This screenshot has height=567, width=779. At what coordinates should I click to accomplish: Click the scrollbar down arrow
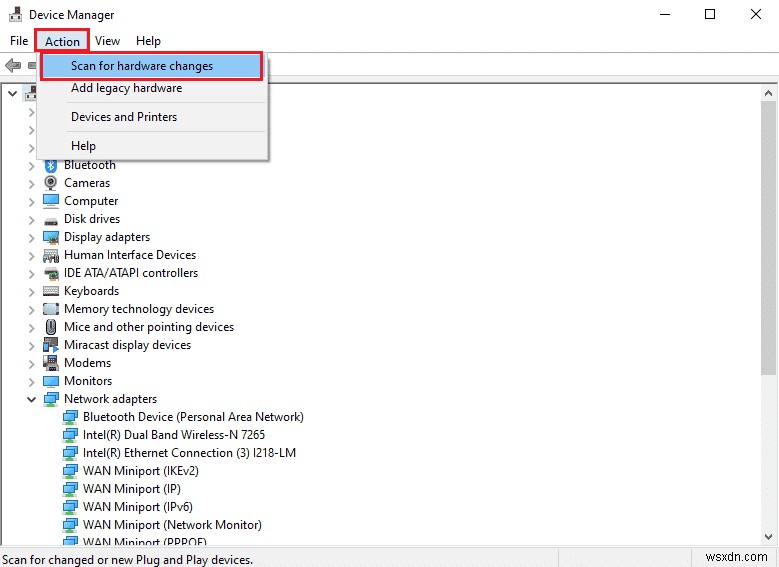tap(768, 537)
